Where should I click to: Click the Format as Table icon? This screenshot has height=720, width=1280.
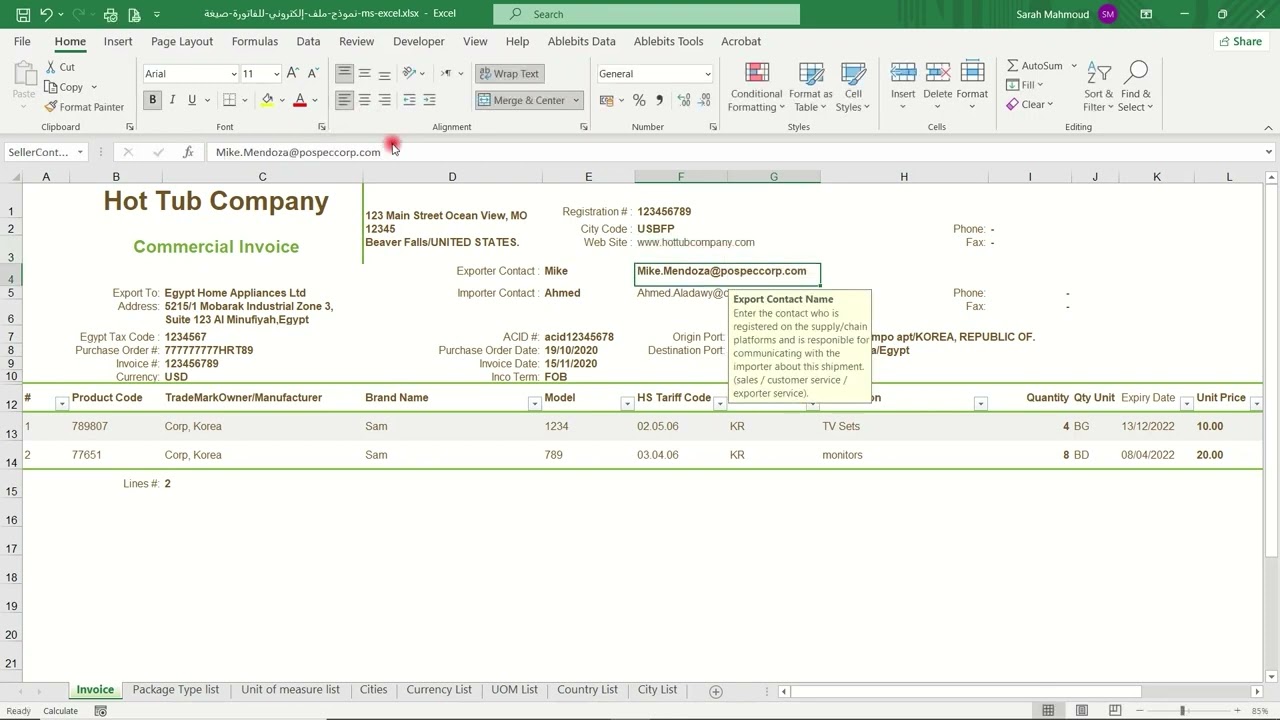[811, 73]
